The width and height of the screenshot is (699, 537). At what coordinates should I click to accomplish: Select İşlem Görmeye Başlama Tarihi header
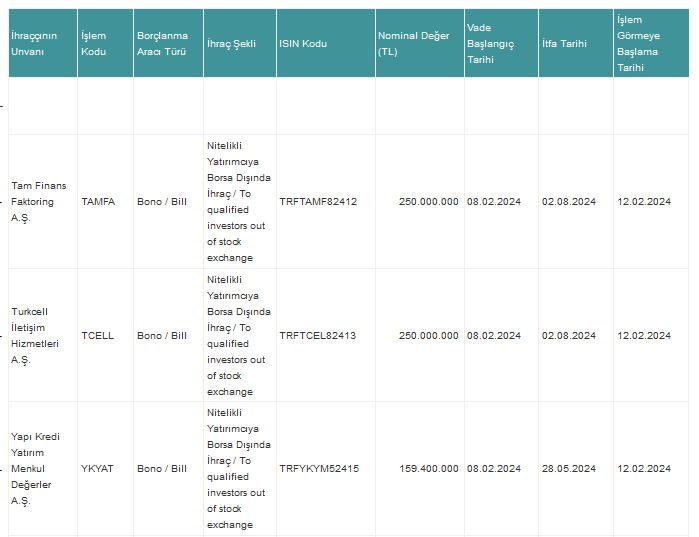coord(651,43)
